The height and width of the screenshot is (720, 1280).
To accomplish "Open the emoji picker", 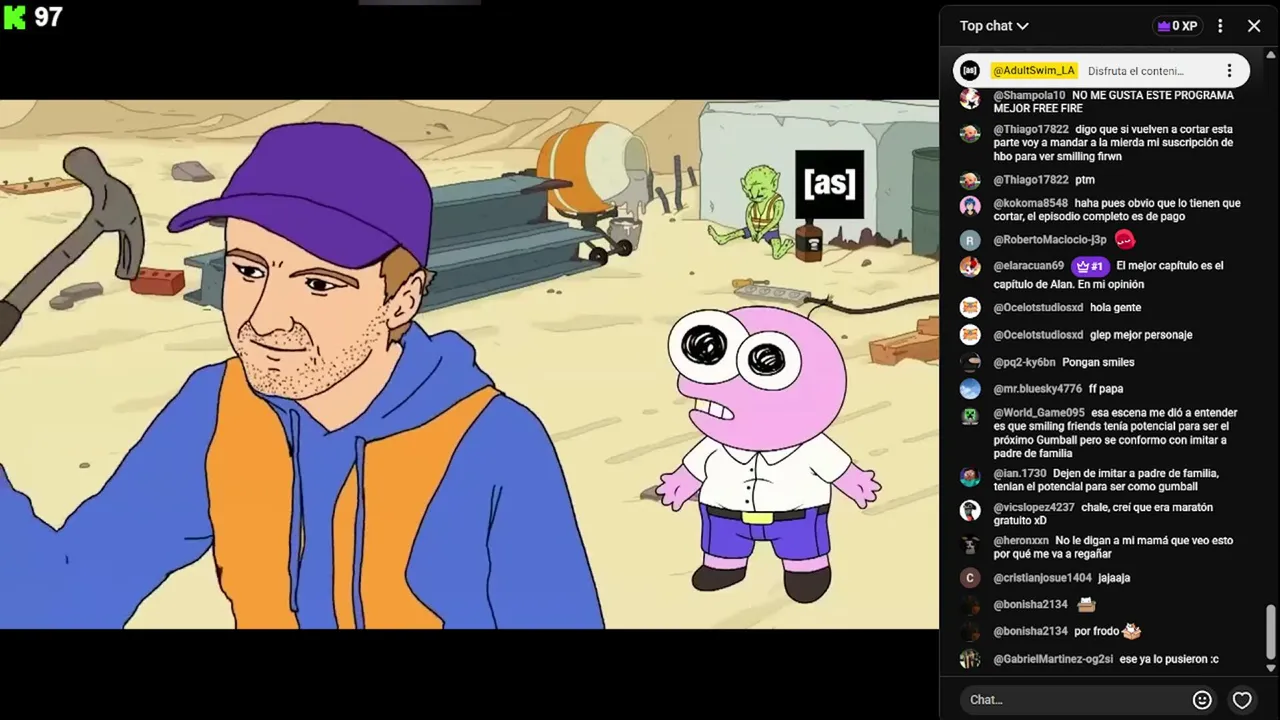I will [x=1203, y=700].
